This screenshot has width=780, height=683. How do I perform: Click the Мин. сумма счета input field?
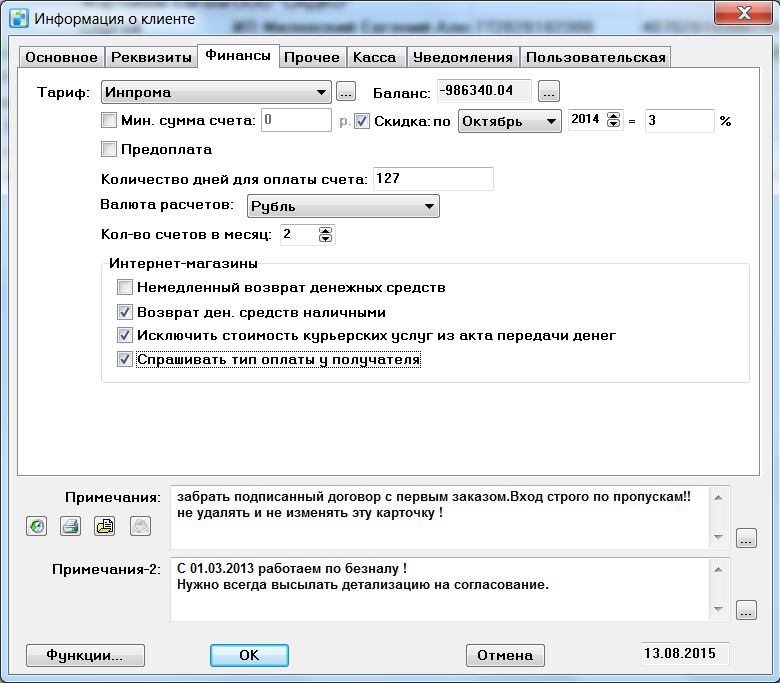click(296, 120)
